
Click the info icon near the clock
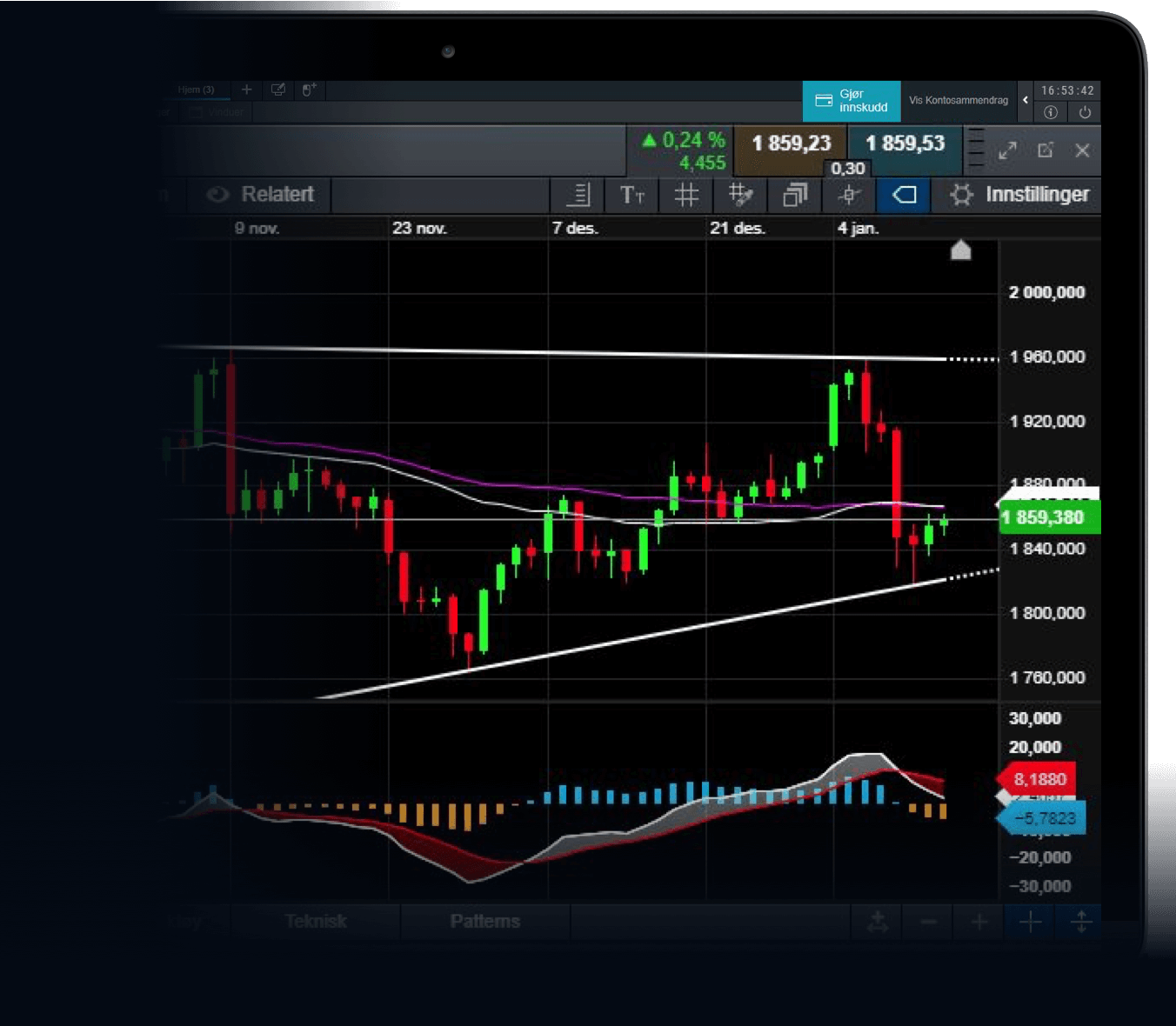click(x=1051, y=112)
